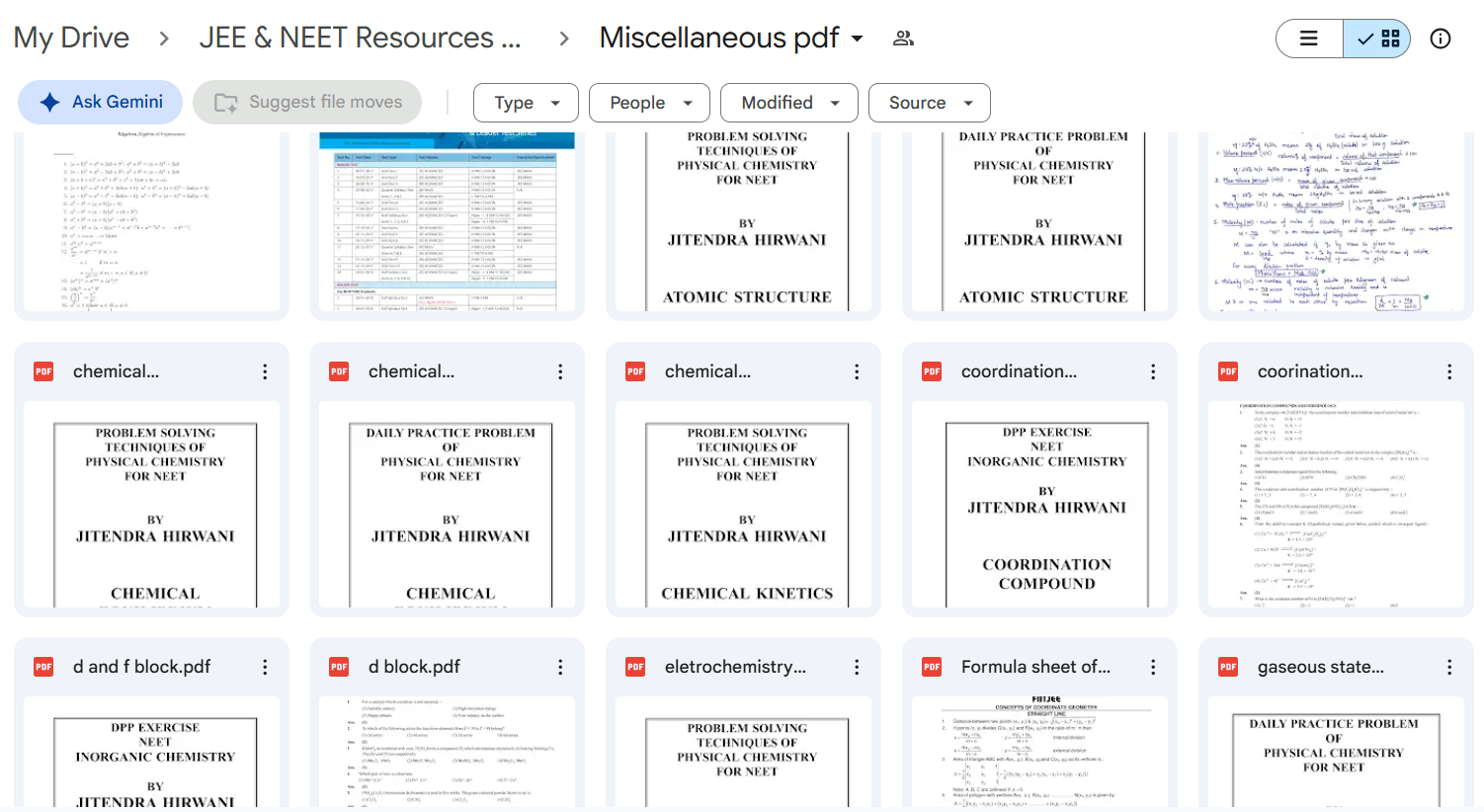Open the coorination... question sheet thumbnail

pyautogui.click(x=1336, y=504)
